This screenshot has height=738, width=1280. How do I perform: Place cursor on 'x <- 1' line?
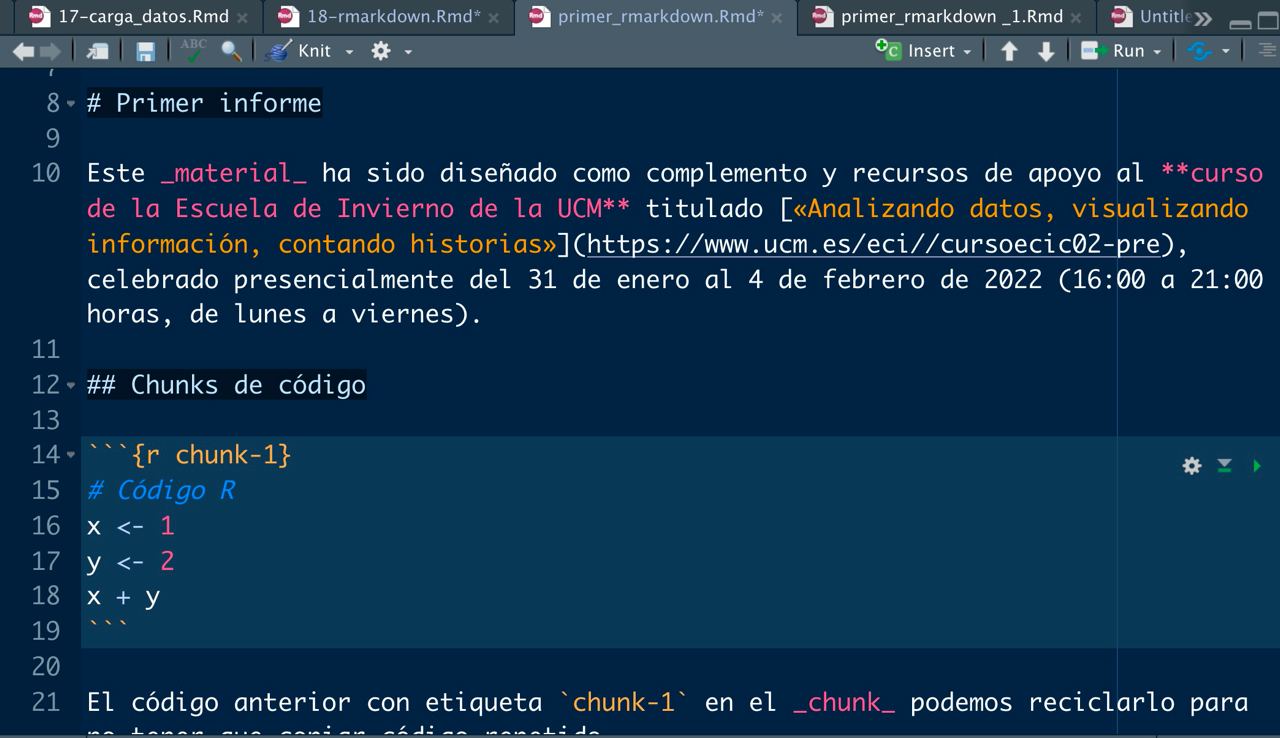point(131,525)
